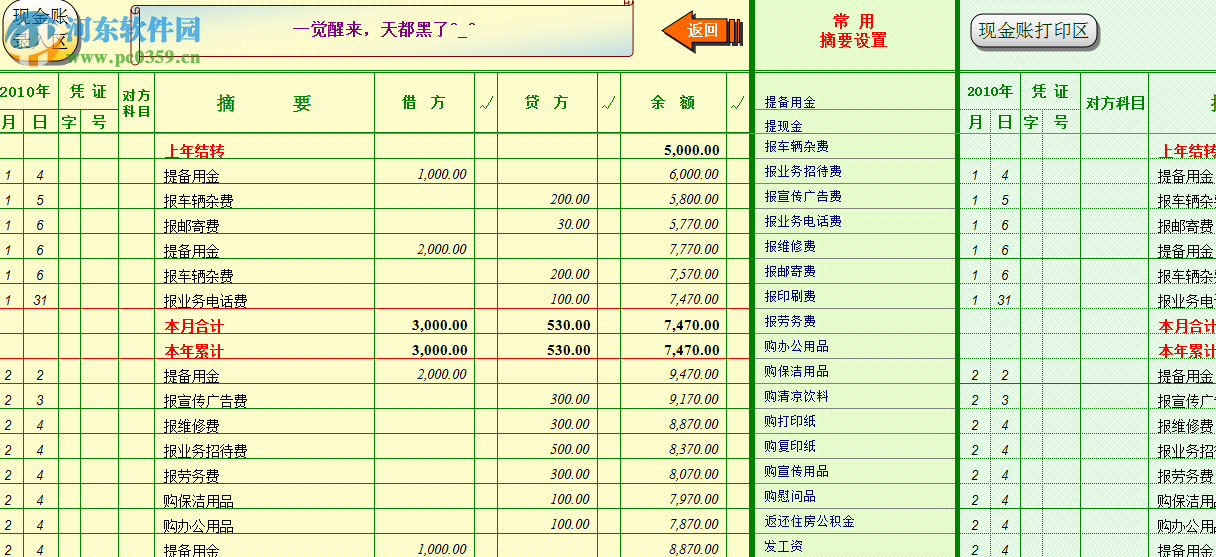Pick 报宣传广告费 in the common summary list

803,197
